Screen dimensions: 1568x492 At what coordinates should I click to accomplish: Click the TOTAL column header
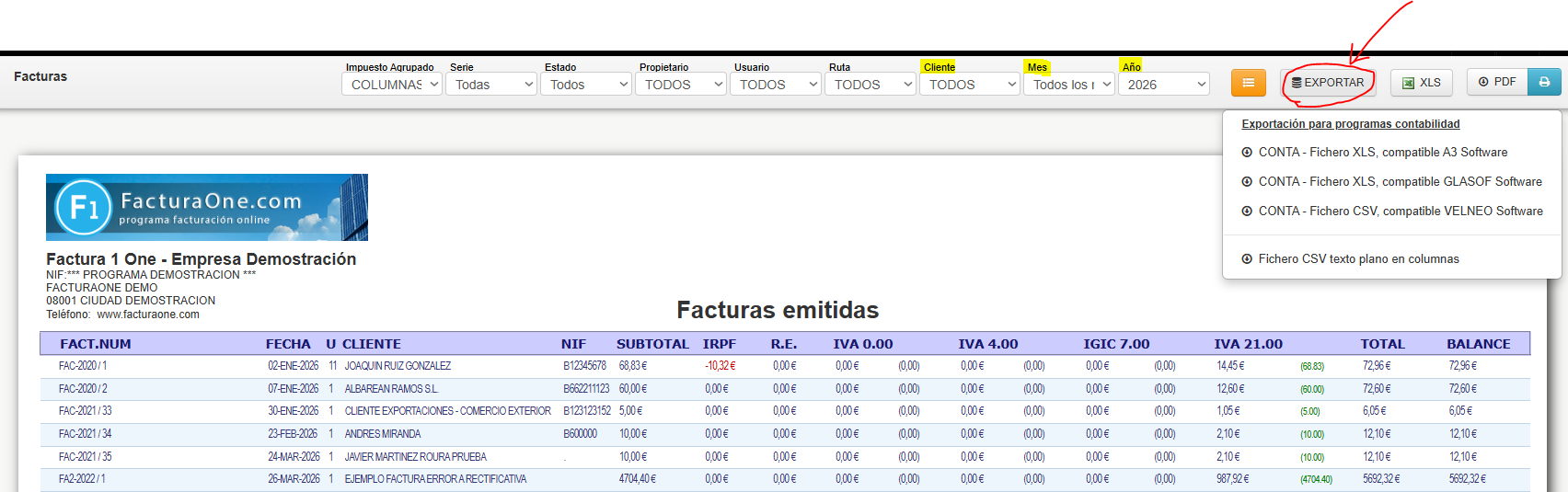tap(1382, 344)
